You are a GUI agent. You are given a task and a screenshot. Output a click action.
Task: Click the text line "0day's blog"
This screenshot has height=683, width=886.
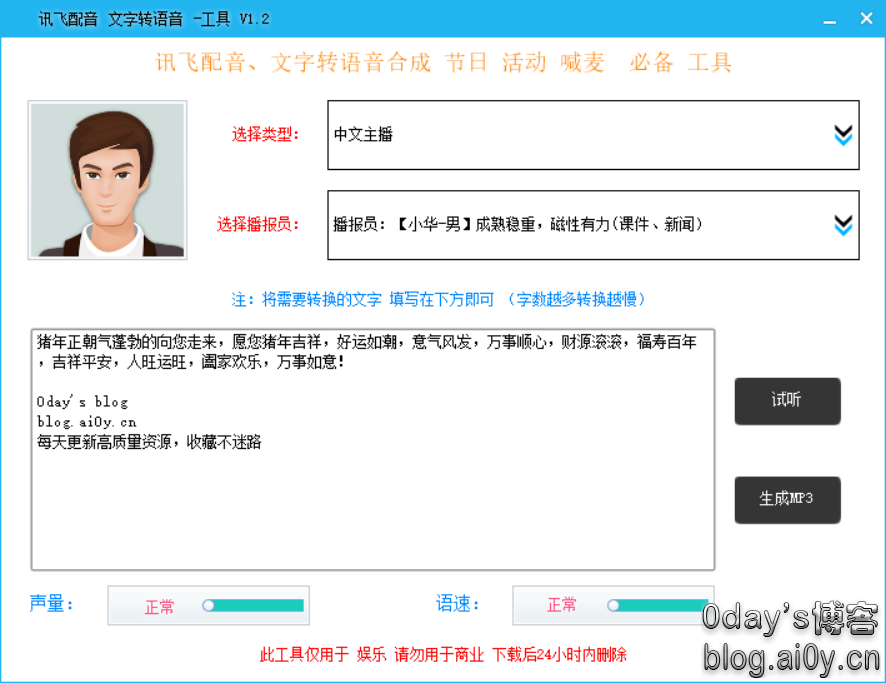click(x=82, y=402)
